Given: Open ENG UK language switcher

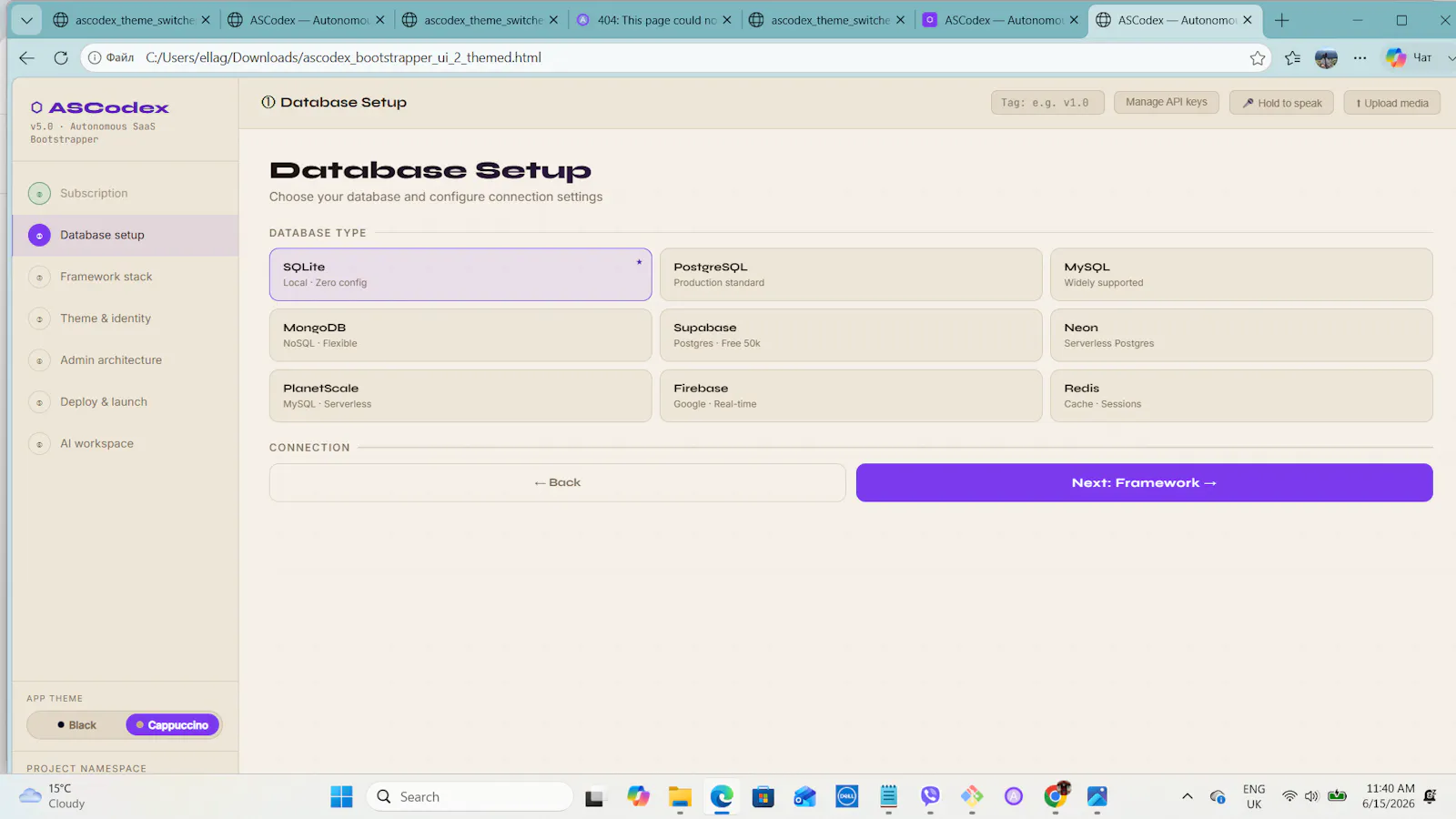Looking at the screenshot, I should click(1254, 796).
